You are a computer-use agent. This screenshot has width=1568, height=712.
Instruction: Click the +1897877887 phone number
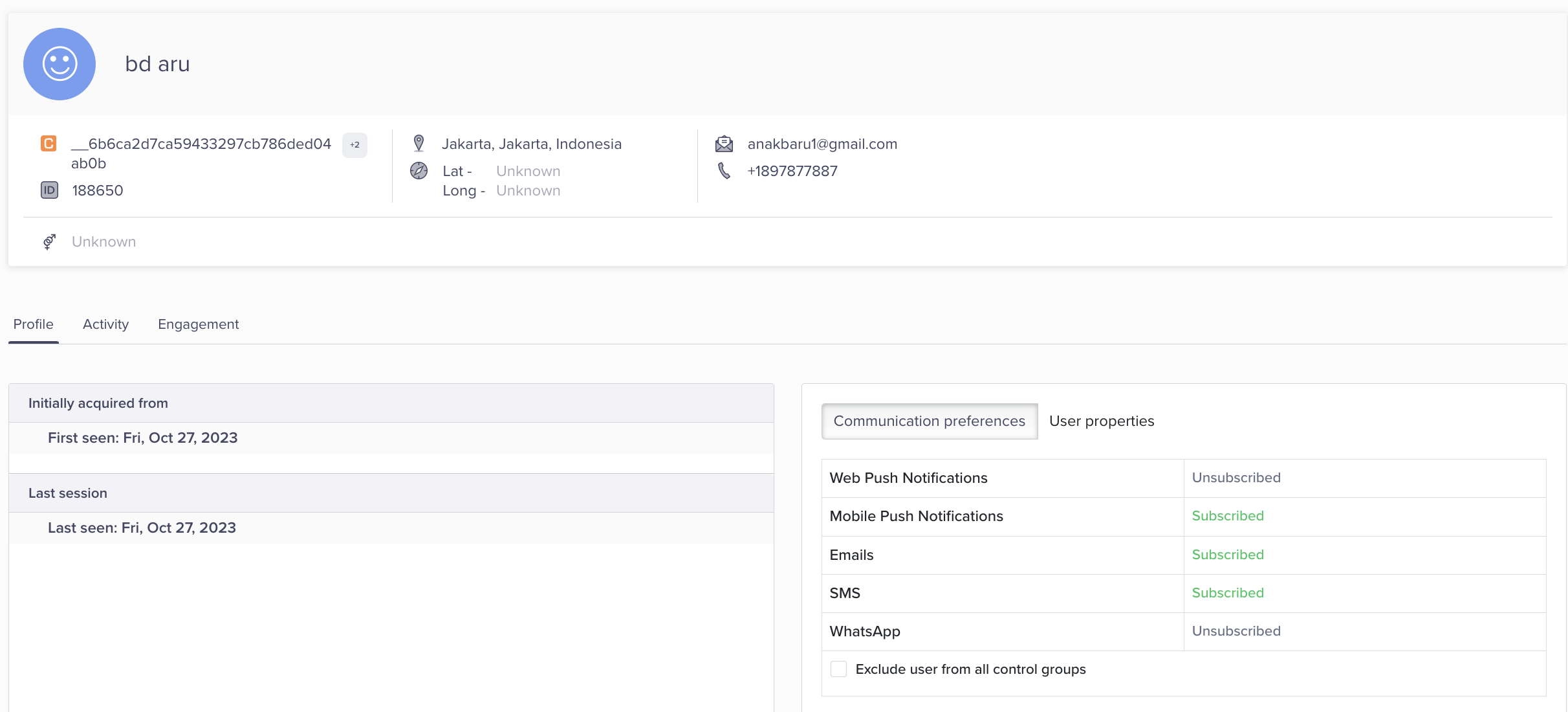[792, 171]
